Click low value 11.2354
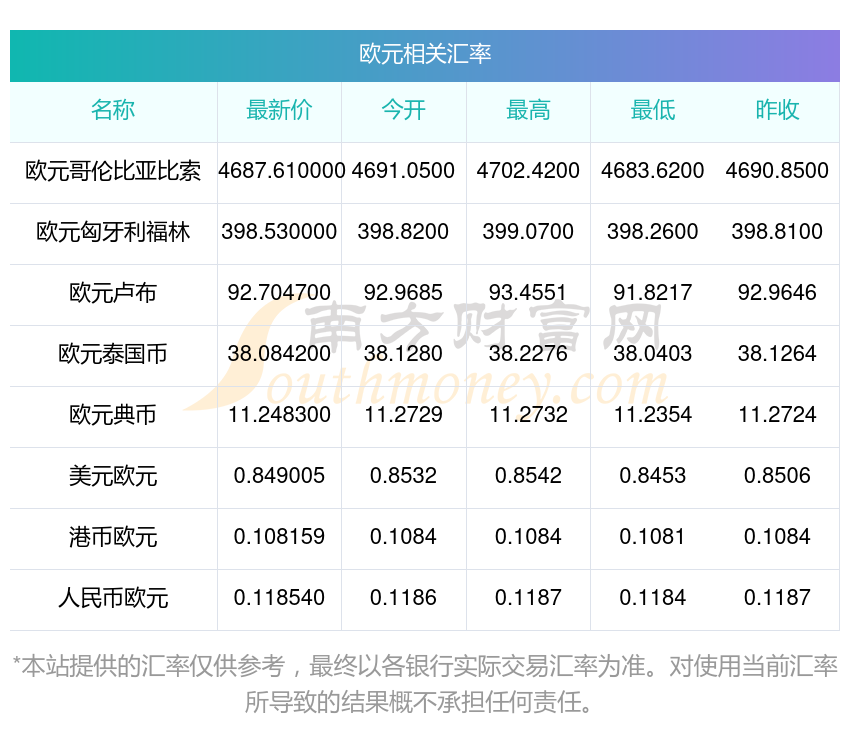Viewport: 850px width, 733px height. tap(653, 415)
